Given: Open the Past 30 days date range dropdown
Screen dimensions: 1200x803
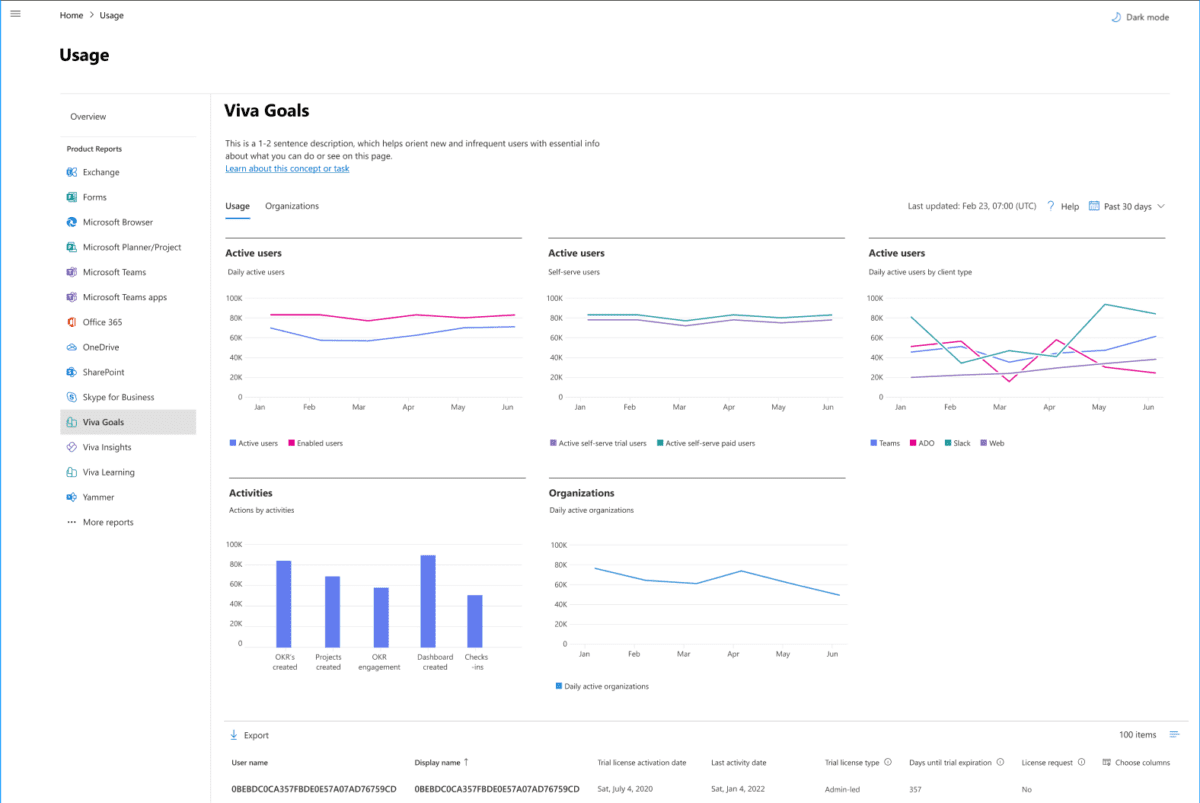Looking at the screenshot, I should pyautogui.click(x=1126, y=206).
